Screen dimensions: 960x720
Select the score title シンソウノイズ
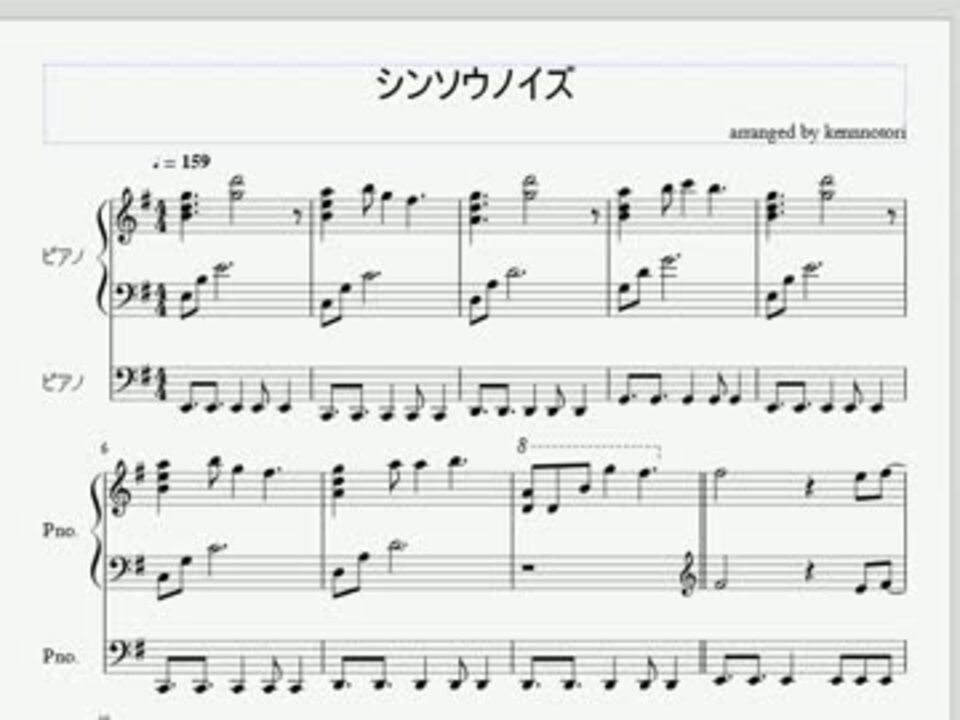474,83
